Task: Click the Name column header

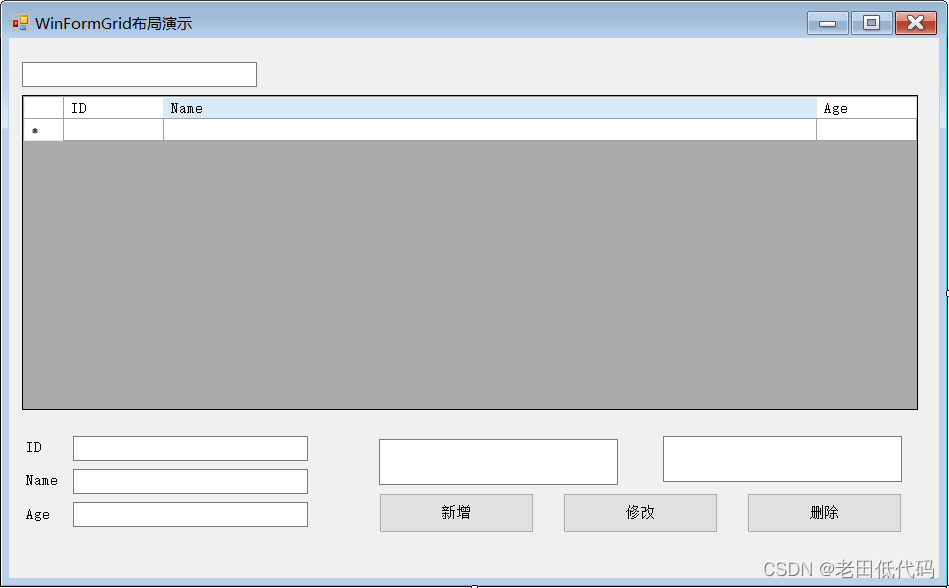Action: tap(490, 108)
